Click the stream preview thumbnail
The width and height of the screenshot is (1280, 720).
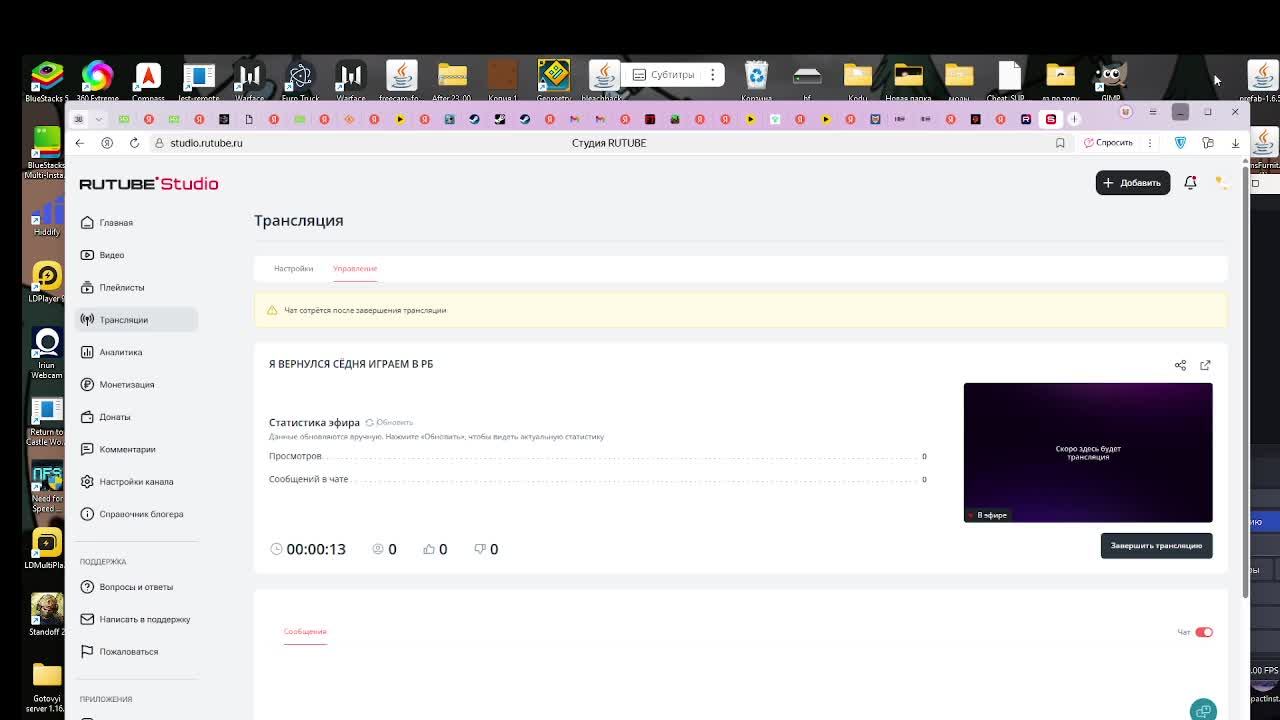click(x=1088, y=452)
